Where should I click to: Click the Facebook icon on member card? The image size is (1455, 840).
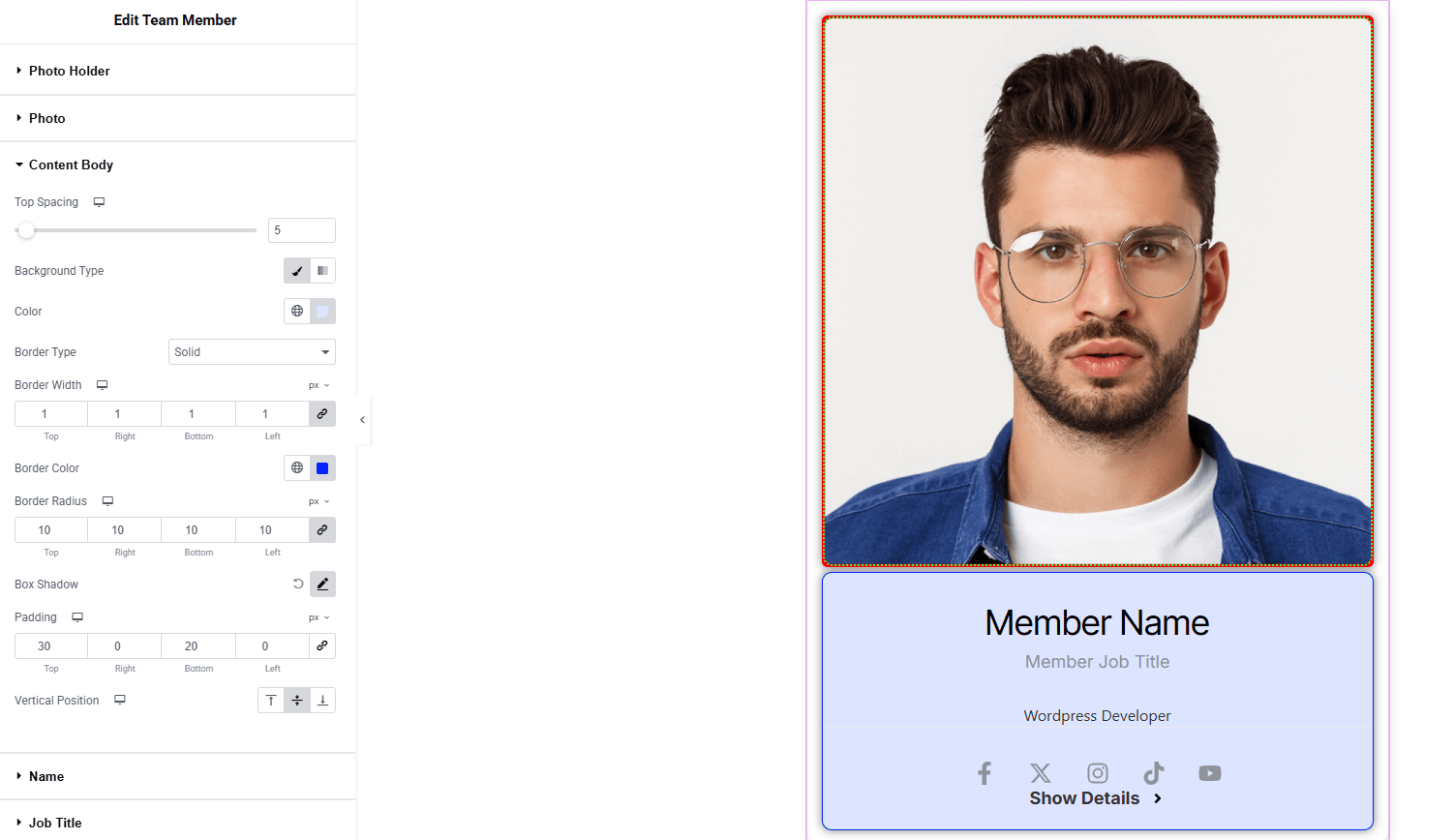pos(984,773)
